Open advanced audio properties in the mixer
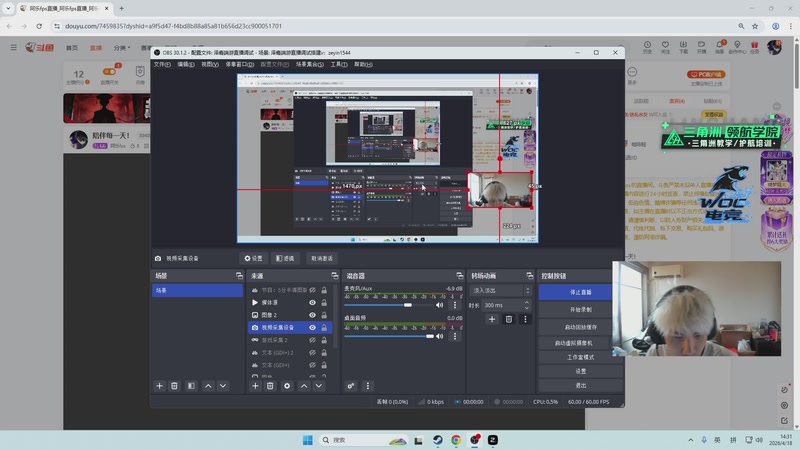 [351, 386]
